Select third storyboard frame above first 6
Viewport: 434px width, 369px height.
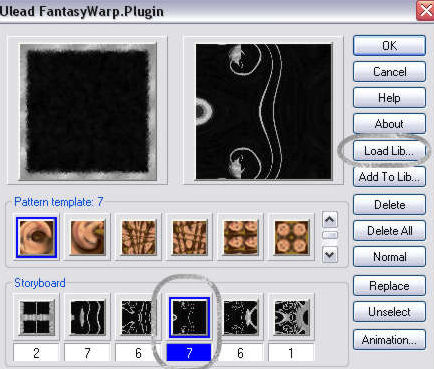tap(138, 318)
